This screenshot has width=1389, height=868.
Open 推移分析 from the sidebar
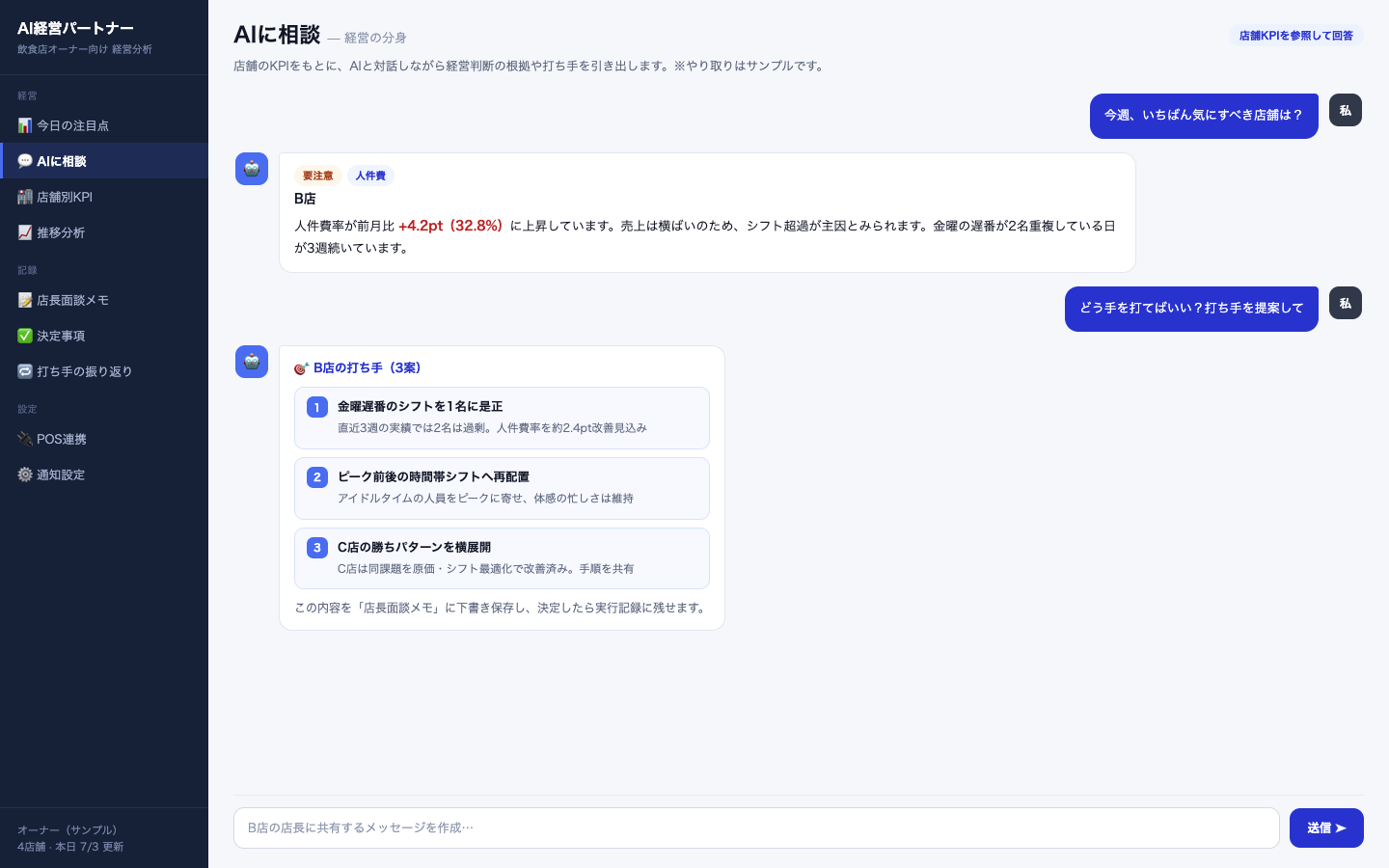[x=104, y=232]
